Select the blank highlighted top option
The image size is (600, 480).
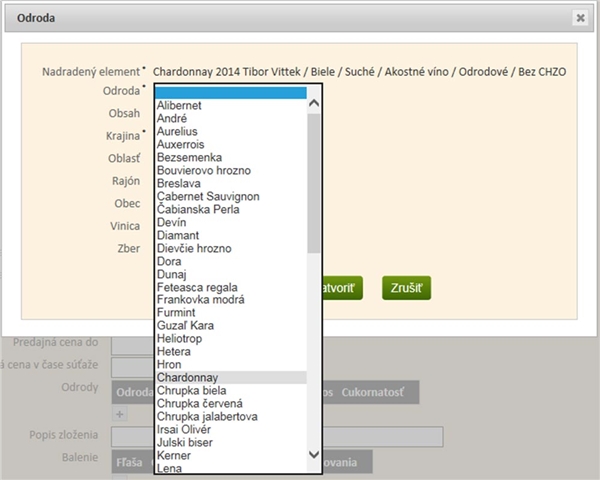tap(231, 93)
